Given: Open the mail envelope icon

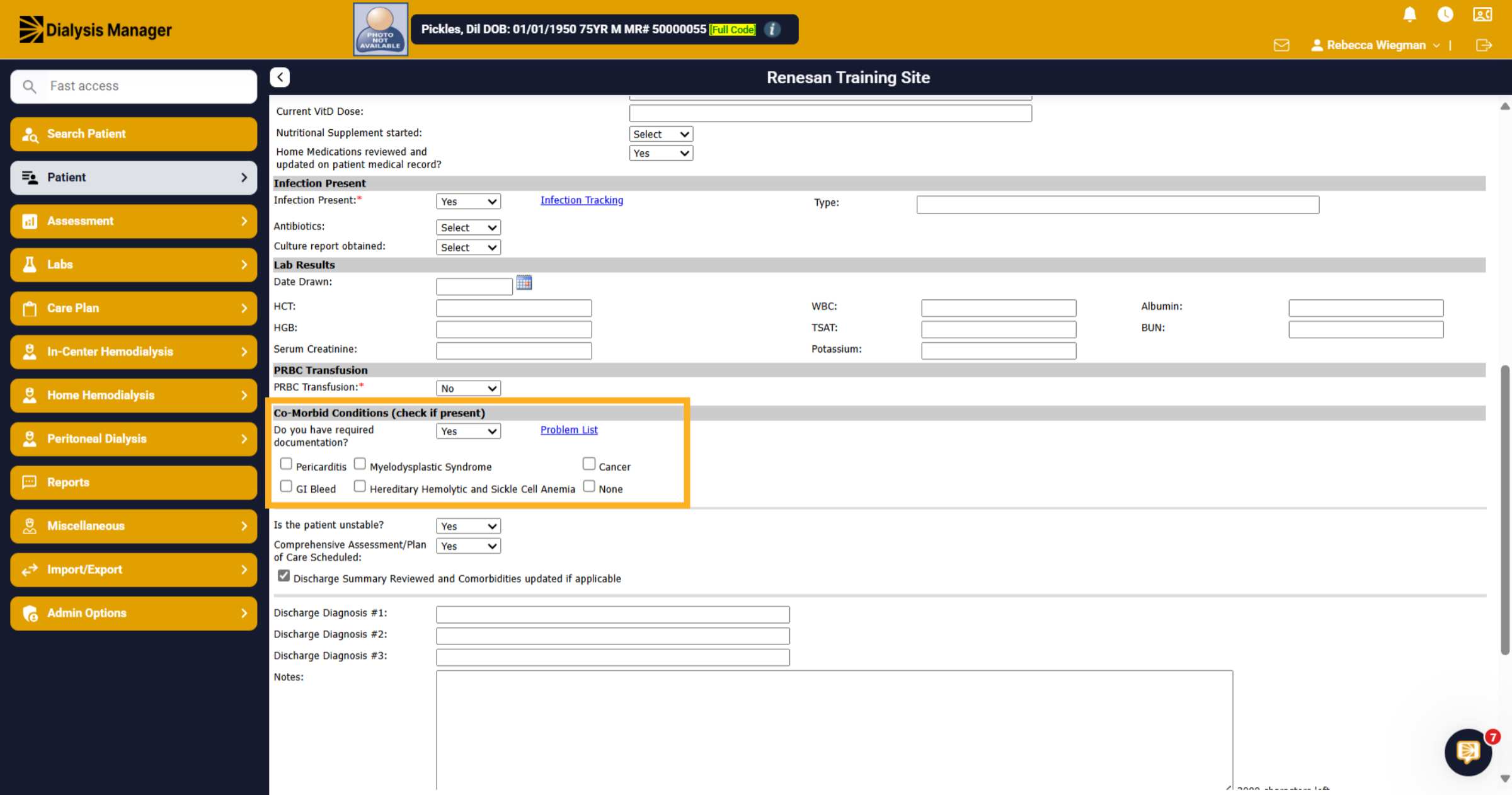Looking at the screenshot, I should (x=1281, y=45).
